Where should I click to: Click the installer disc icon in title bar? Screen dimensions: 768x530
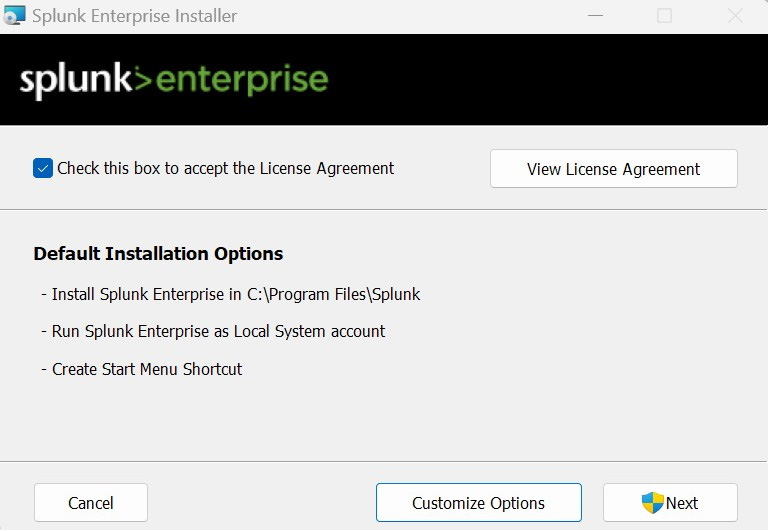14,15
